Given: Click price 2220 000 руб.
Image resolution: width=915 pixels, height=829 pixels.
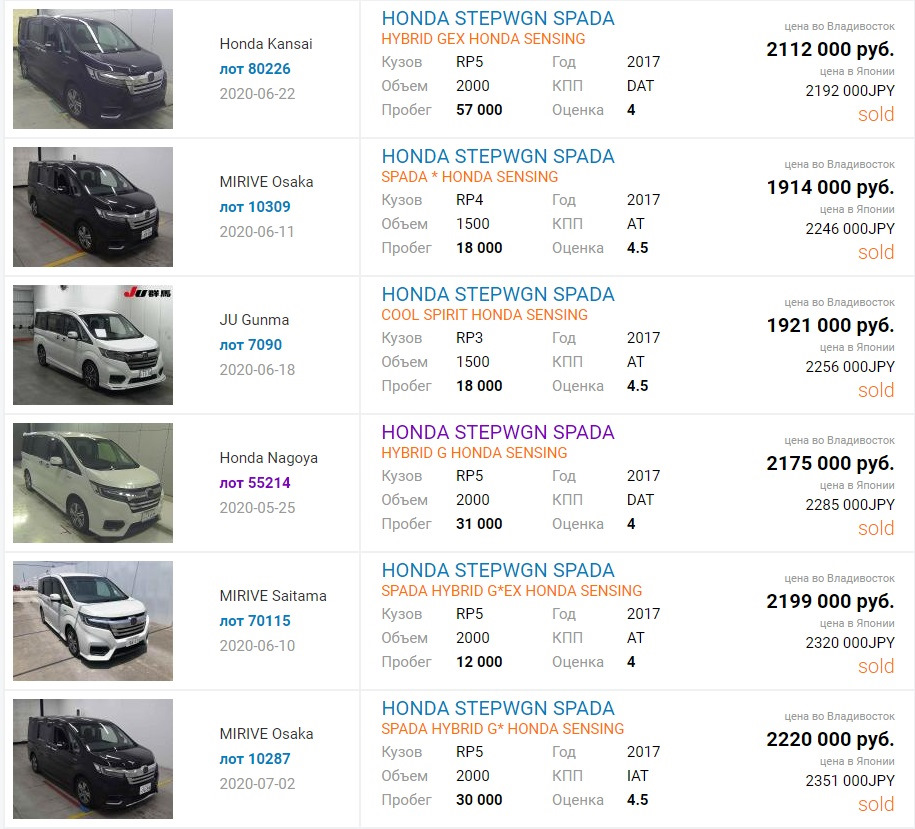Looking at the screenshot, I should (x=830, y=739).
